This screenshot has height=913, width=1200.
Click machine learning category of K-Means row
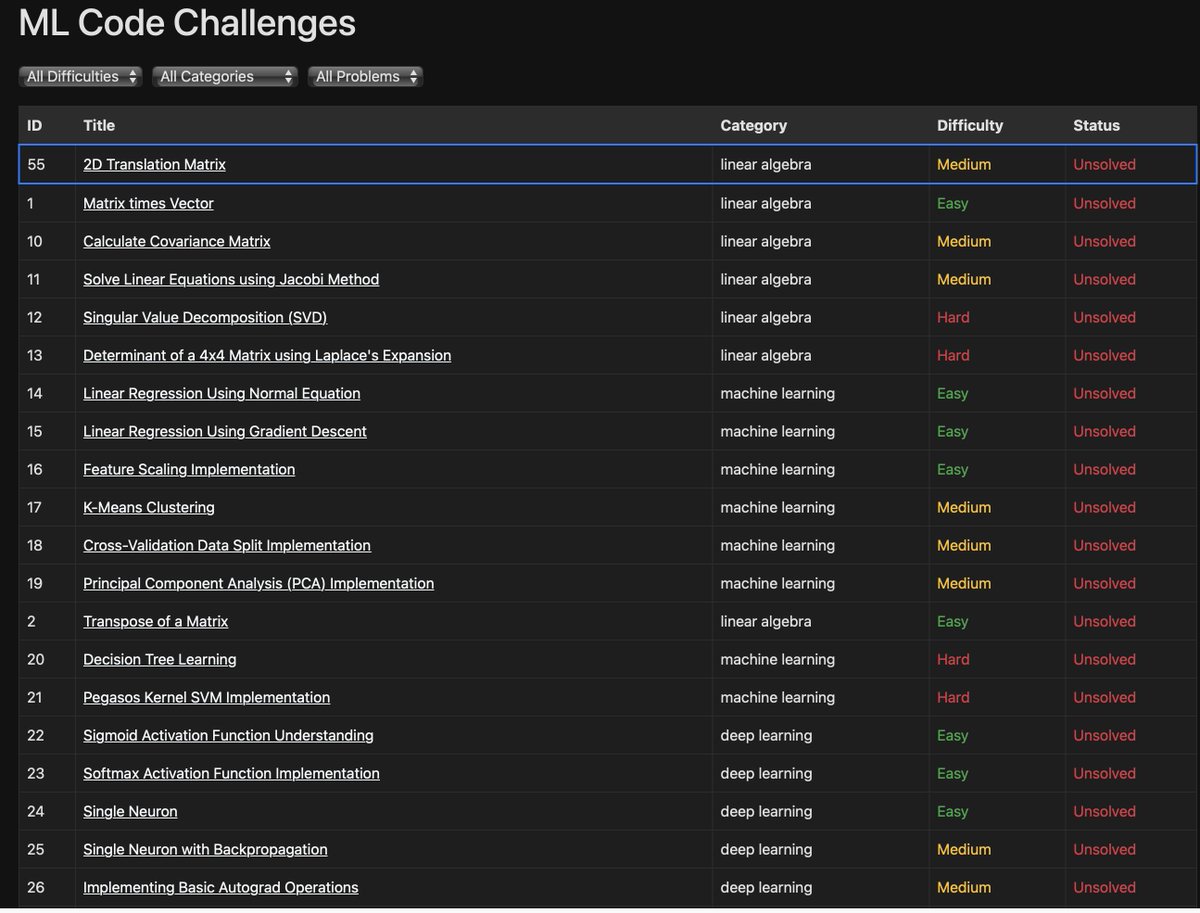[778, 507]
